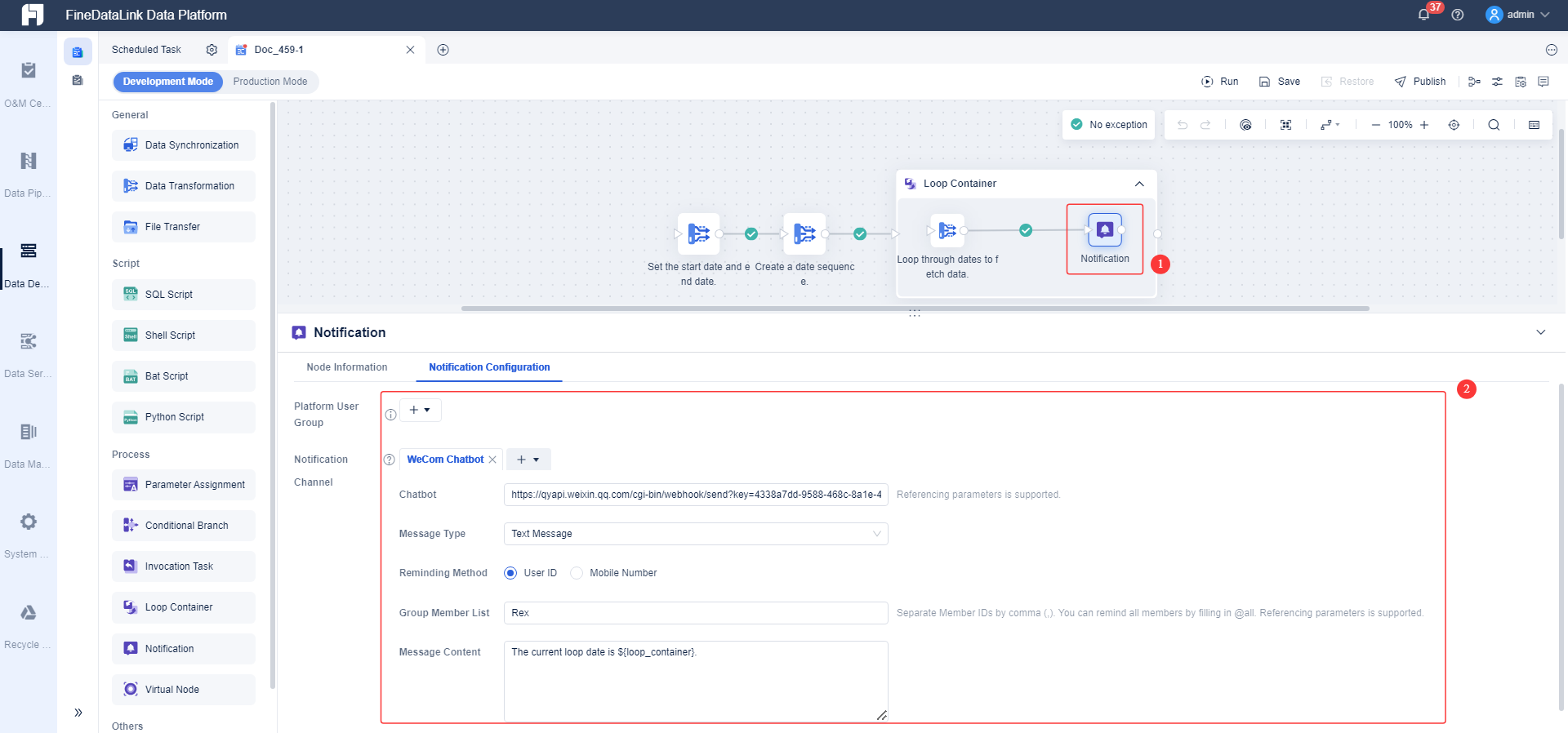This screenshot has height=733, width=1568.
Task: Add a Parameter Assignment node
Action: pos(184,485)
